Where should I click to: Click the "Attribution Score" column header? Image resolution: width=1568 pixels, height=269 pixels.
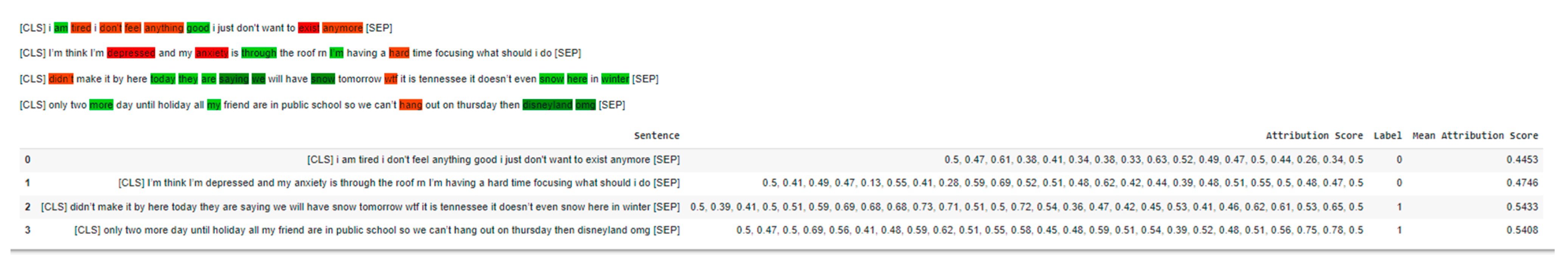1313,135
